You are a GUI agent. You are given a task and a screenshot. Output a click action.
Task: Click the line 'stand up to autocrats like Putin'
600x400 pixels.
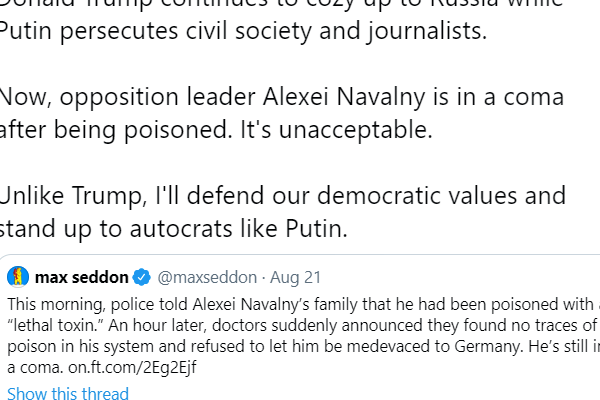pyautogui.click(x=175, y=228)
